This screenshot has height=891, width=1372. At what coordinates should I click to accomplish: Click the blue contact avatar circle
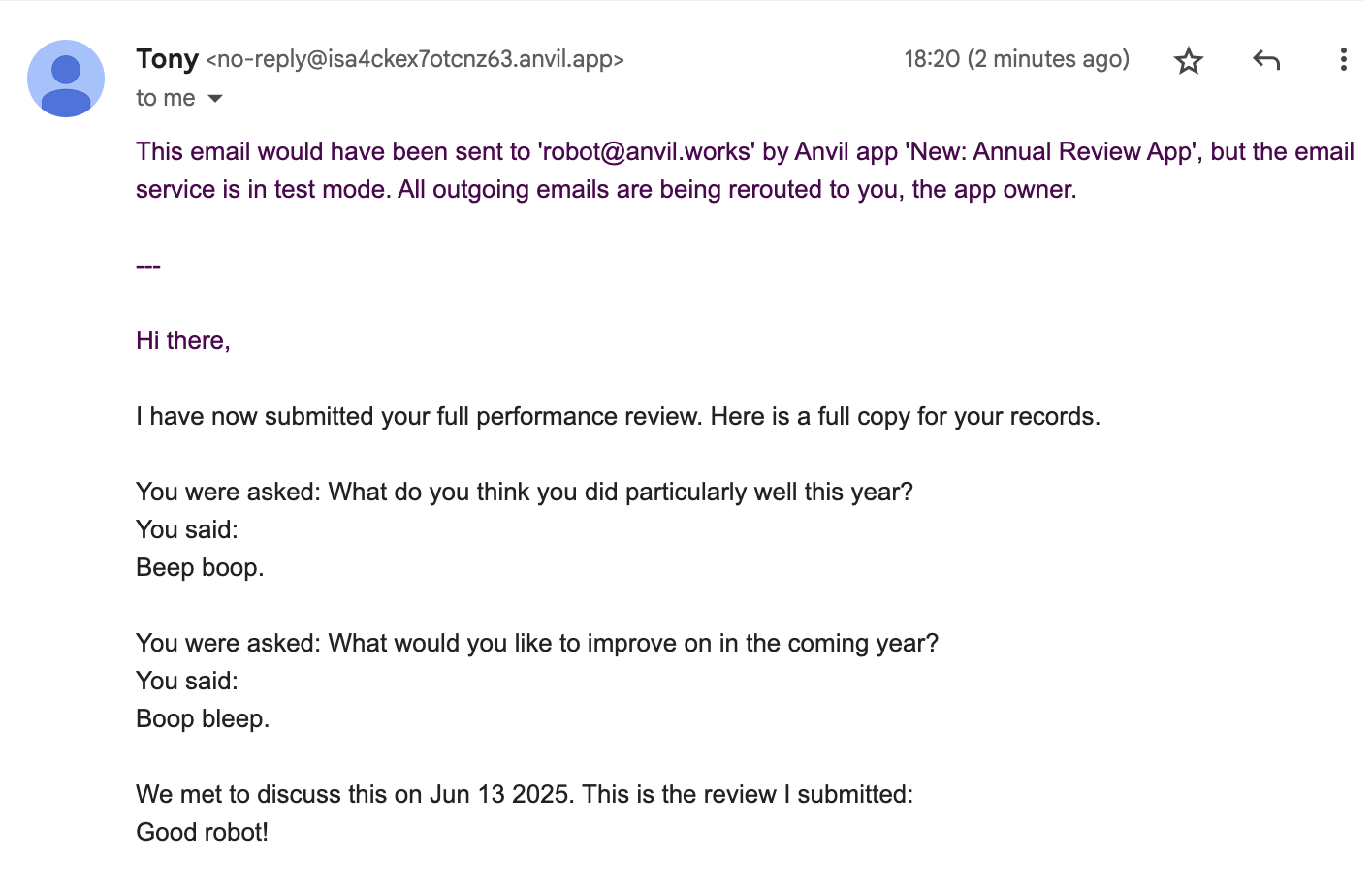click(65, 79)
